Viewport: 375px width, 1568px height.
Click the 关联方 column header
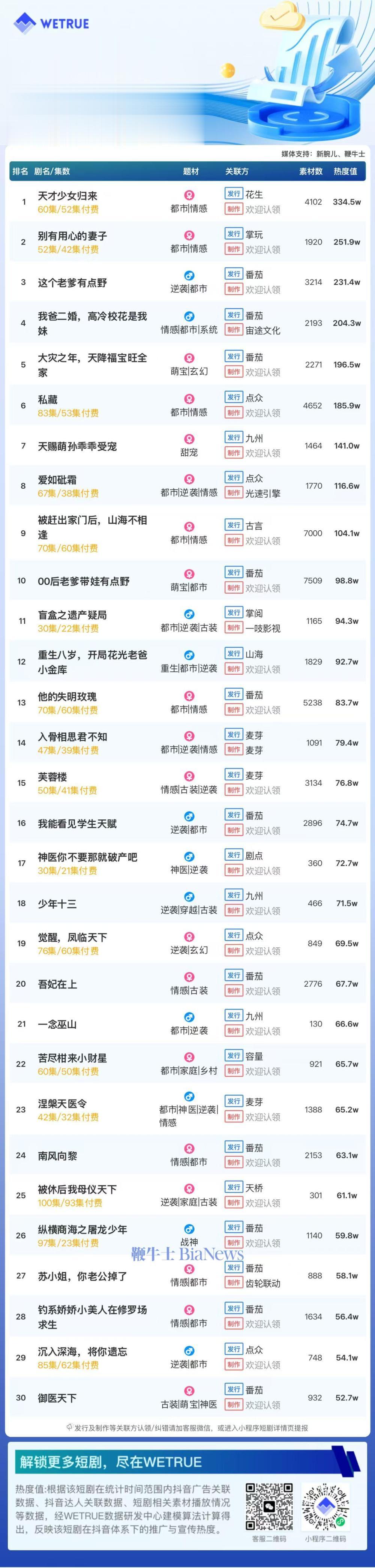(x=237, y=172)
